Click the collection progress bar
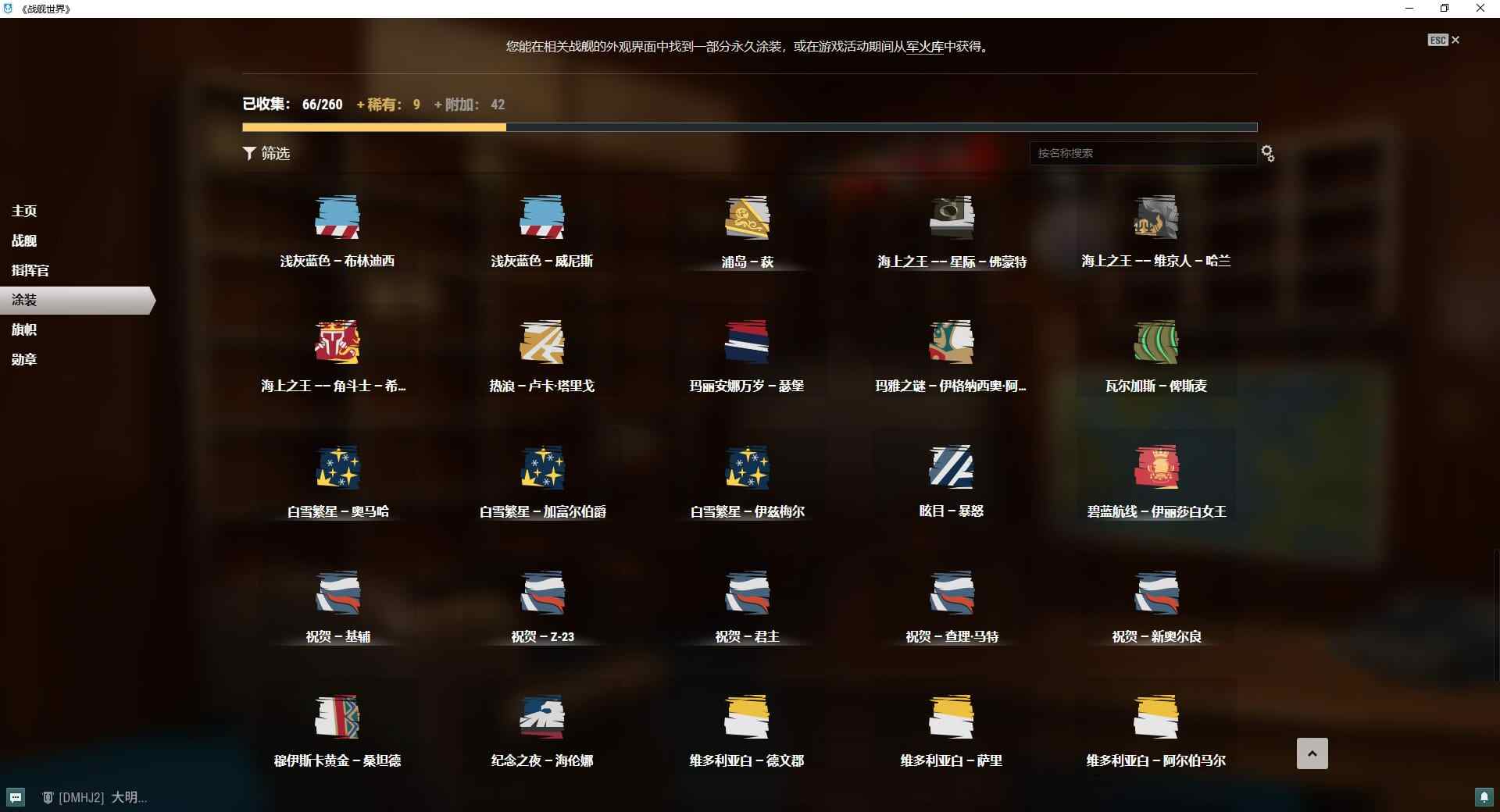Image resolution: width=1500 pixels, height=812 pixels. [x=748, y=126]
